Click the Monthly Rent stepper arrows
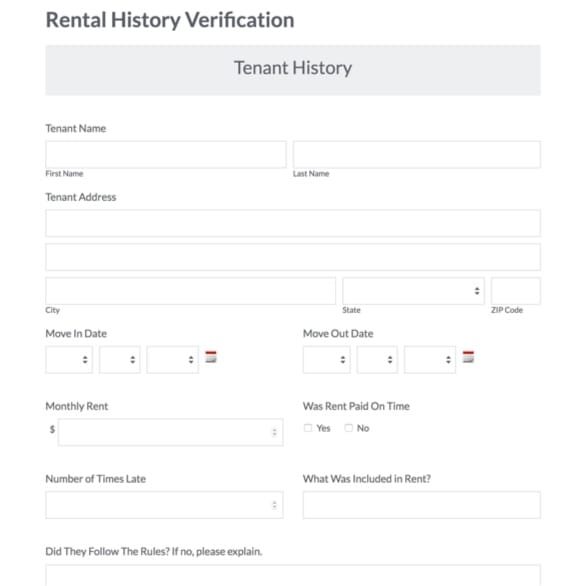Screen dimensions: 586x586 [x=274, y=432]
